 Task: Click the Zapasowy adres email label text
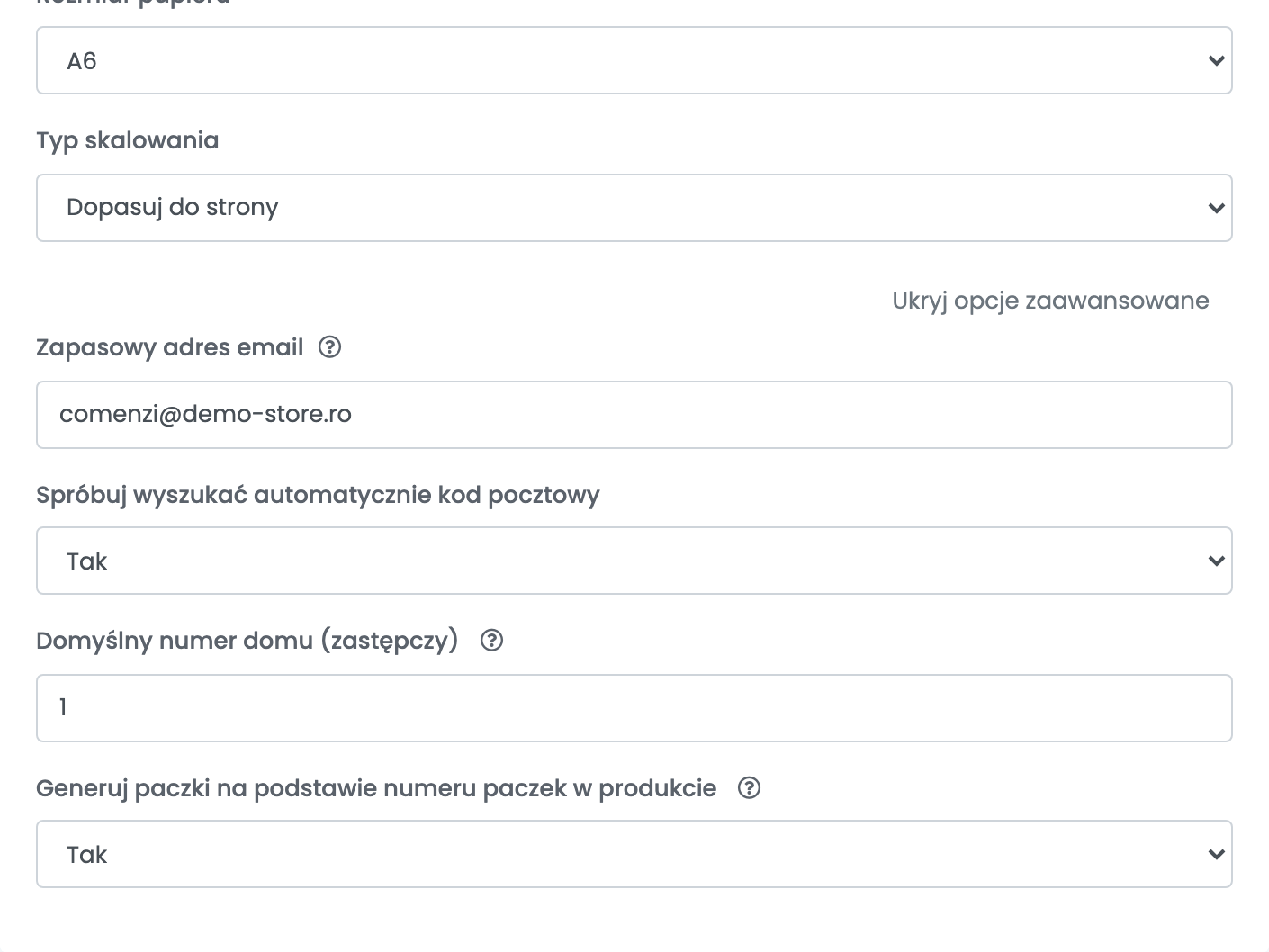pyautogui.click(x=170, y=347)
